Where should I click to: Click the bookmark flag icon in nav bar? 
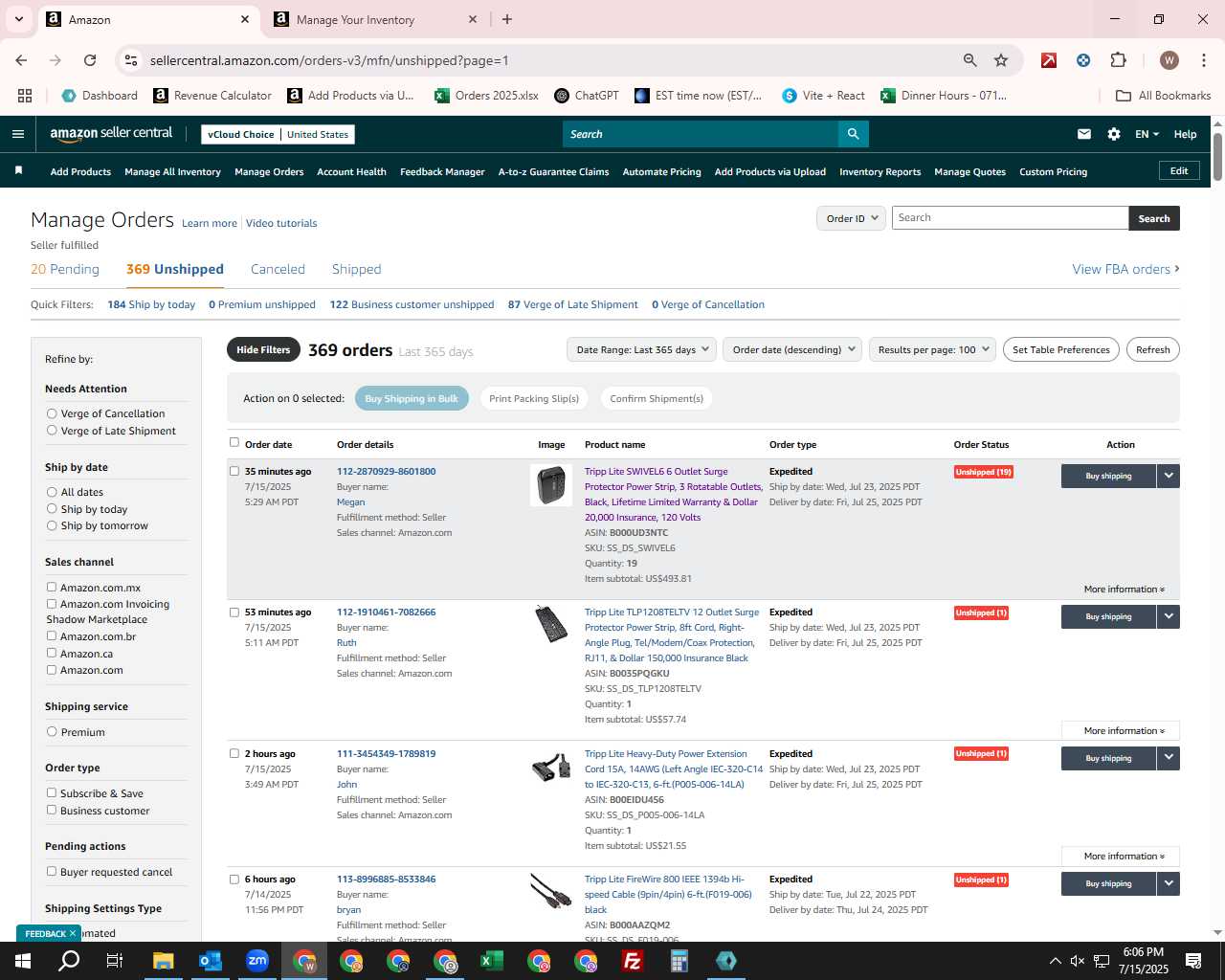18,170
